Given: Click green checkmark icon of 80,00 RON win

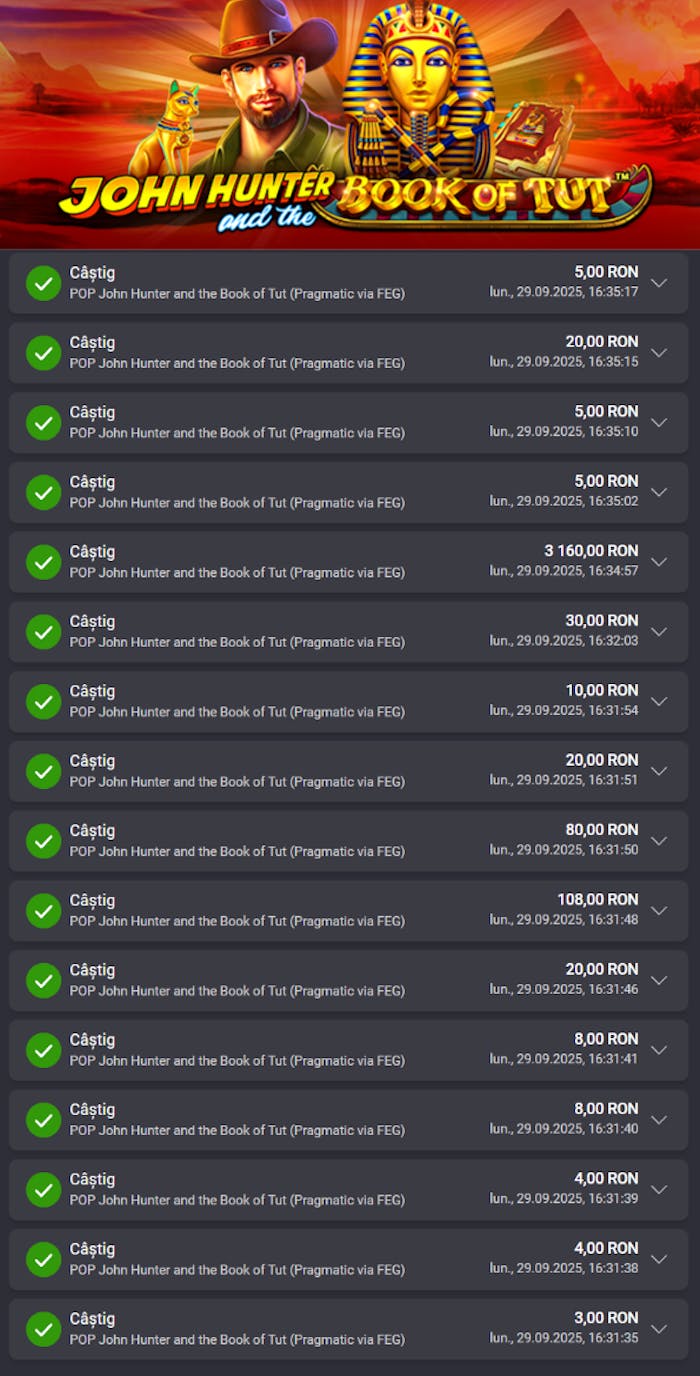Looking at the screenshot, I should [43, 841].
